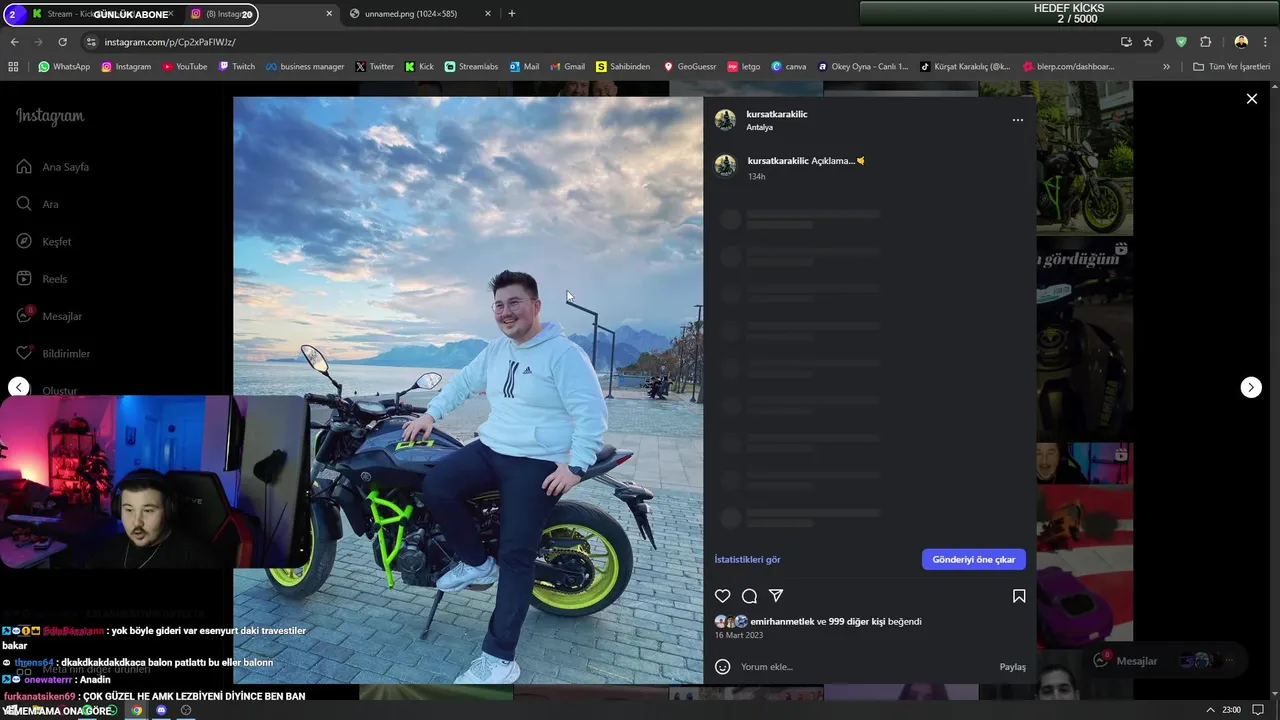This screenshot has height=720, width=1280.
Task: Go to the next post arrow
Action: point(1251,387)
